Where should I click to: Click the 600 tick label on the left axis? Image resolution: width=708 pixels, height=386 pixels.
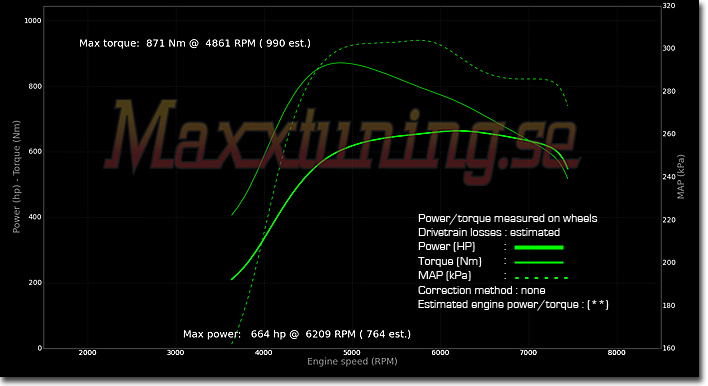click(x=35, y=152)
